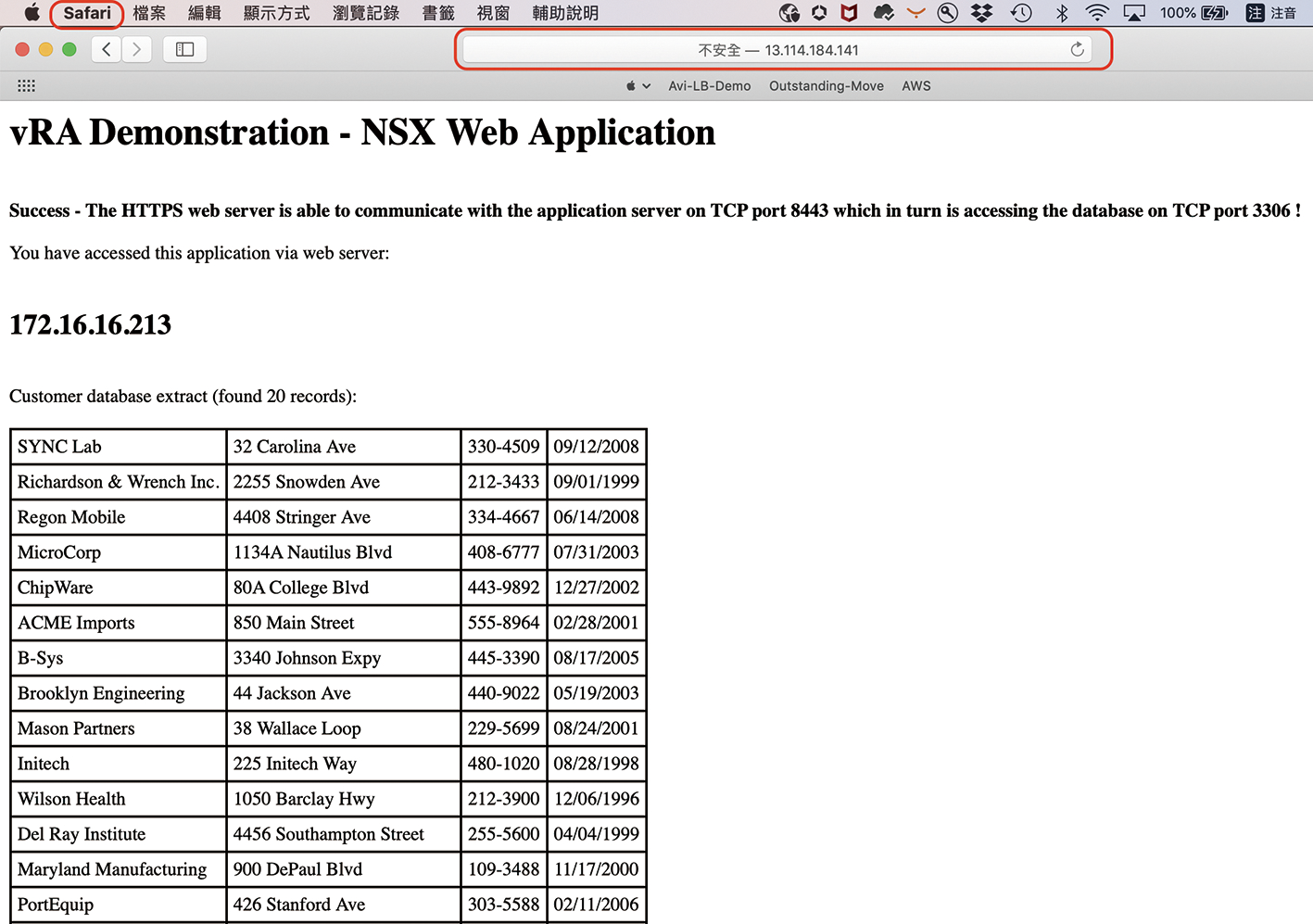Click the 'PortEquip' cell
1313x924 pixels.
tap(119, 905)
